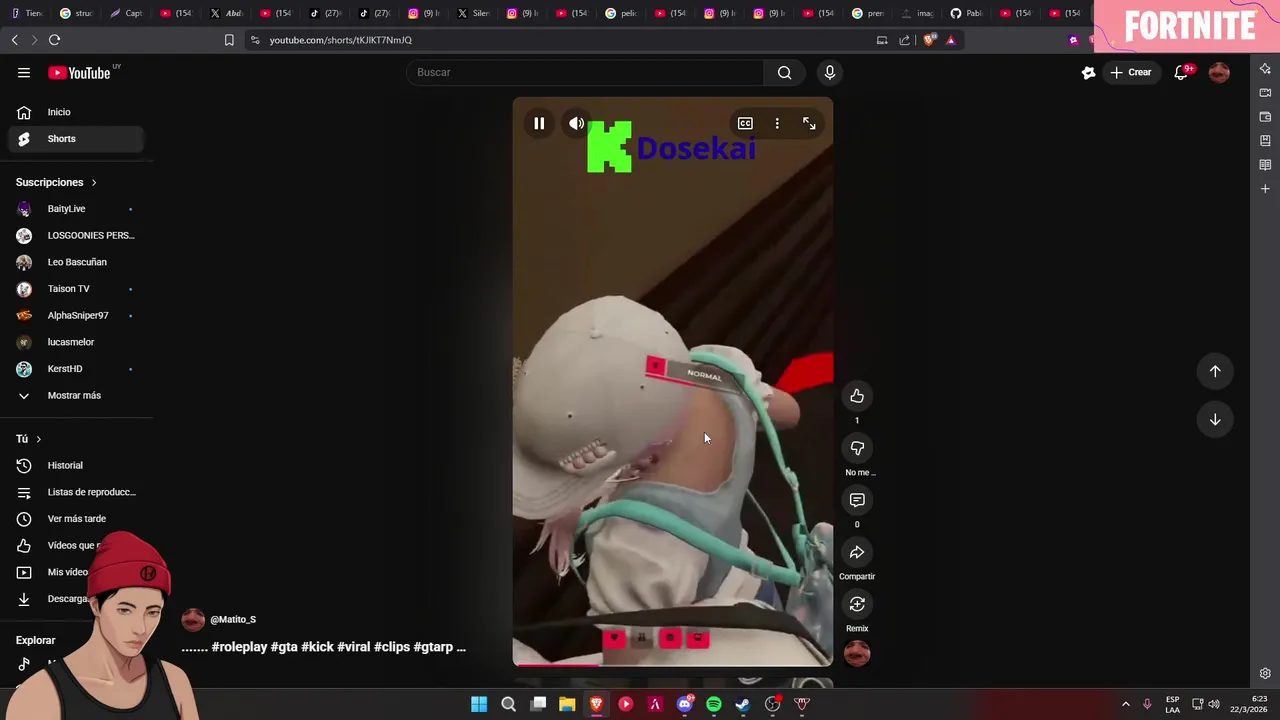1280x720 pixels.
Task: Open Ver más tarde in the sidebar
Action: click(76, 519)
